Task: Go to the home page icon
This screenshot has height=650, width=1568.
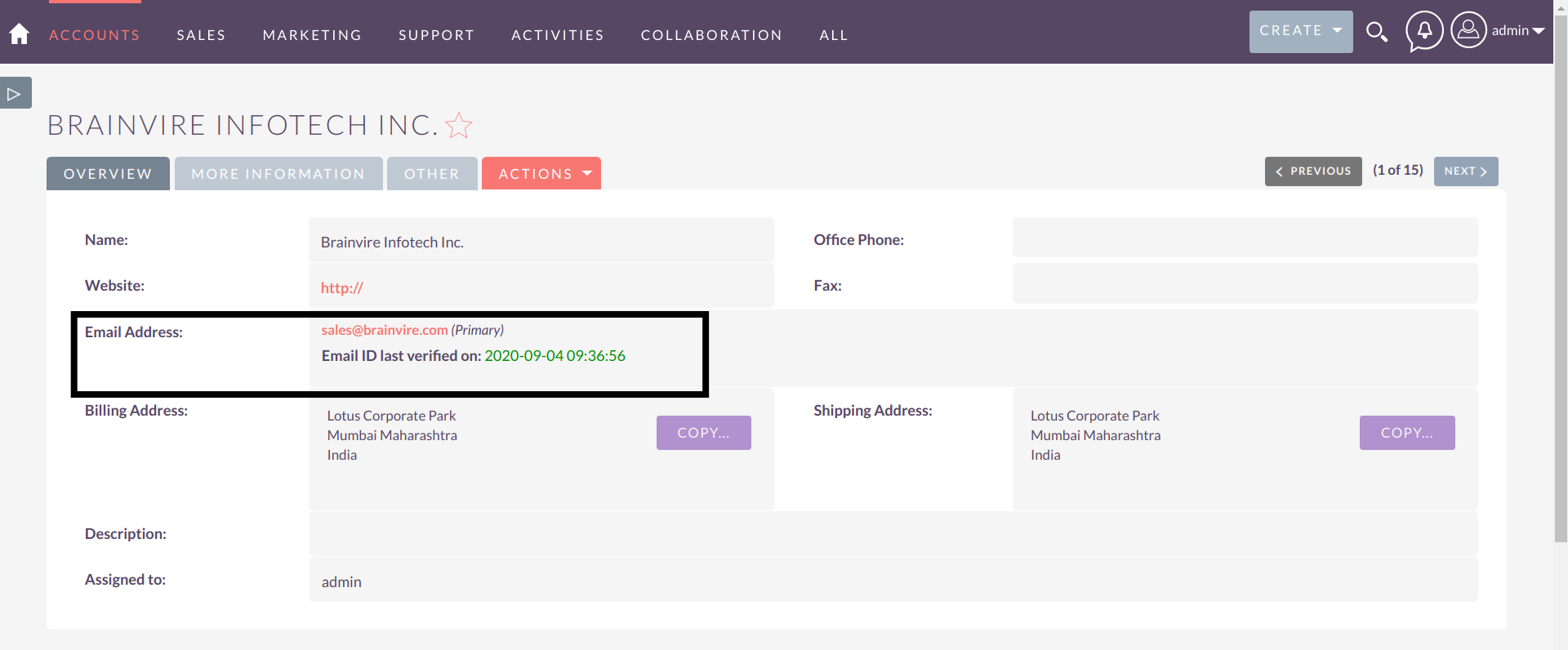Action: (19, 33)
